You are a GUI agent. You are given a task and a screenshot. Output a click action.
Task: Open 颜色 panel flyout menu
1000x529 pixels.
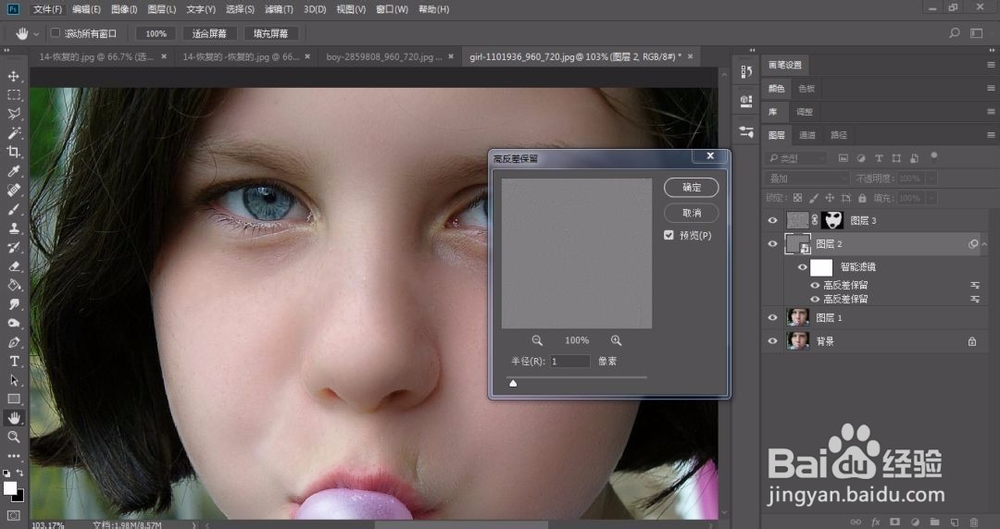click(x=990, y=88)
